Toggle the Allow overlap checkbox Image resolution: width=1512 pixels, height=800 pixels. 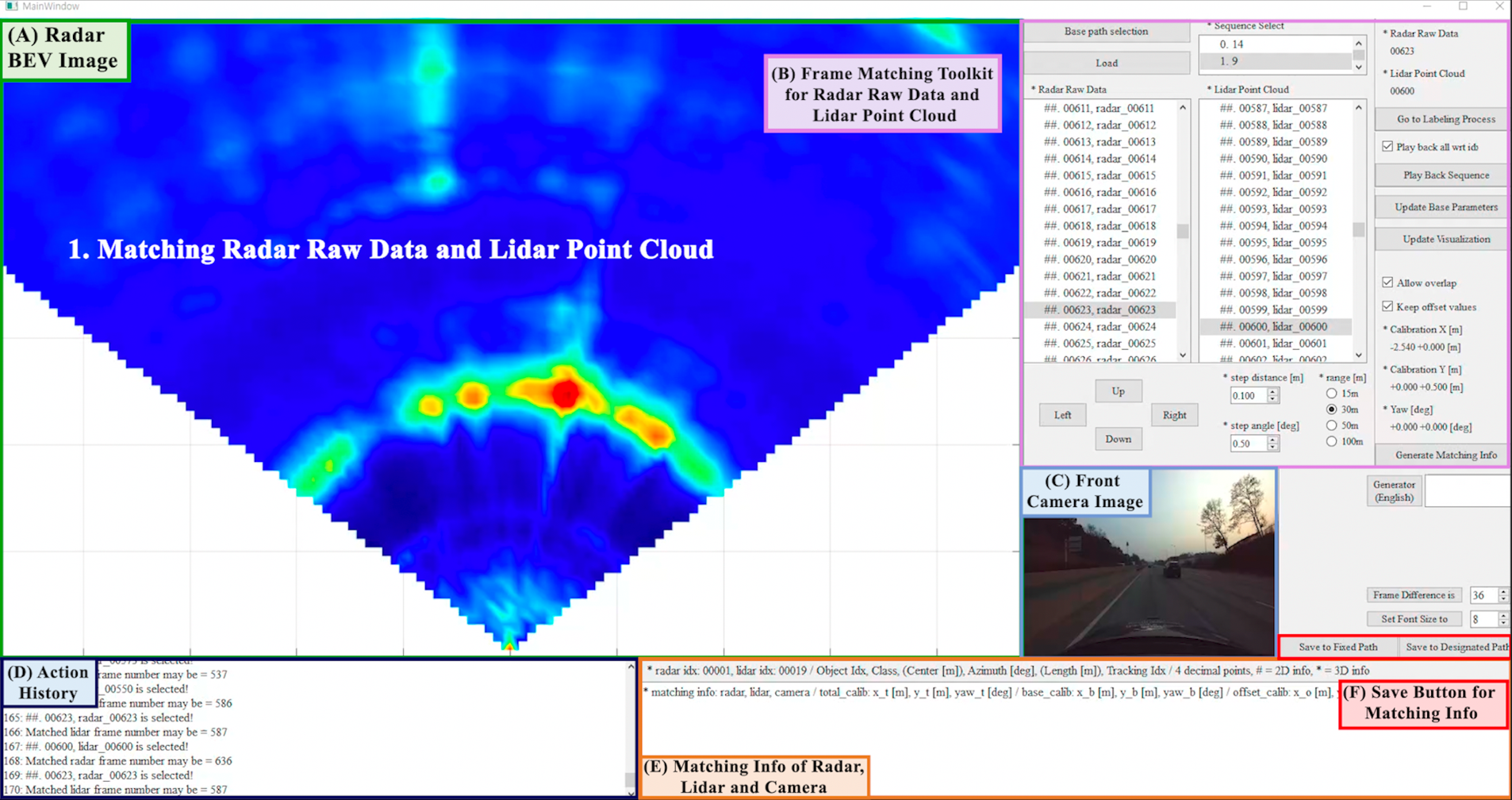point(1387,283)
